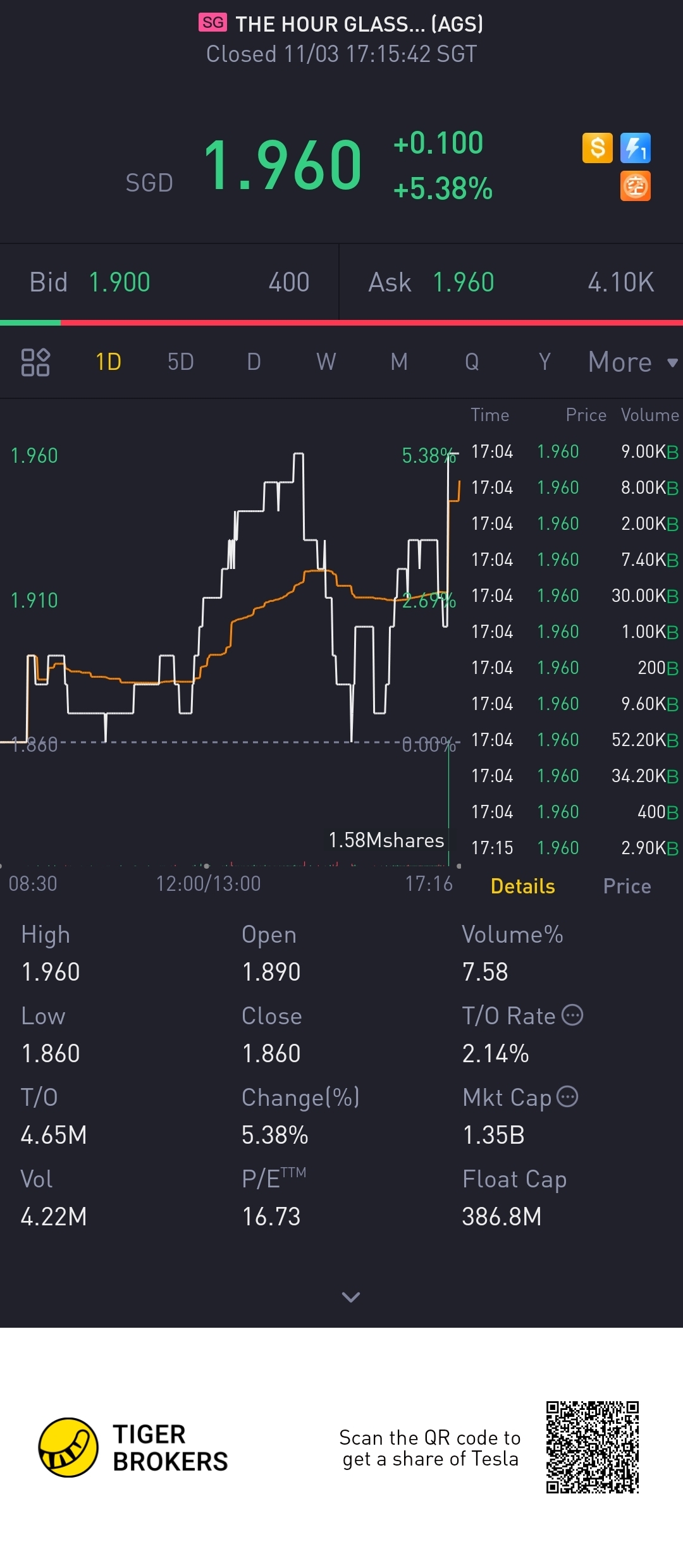Expand more stock details with chevron
Screen dimensions: 683x1568
pos(351,1297)
